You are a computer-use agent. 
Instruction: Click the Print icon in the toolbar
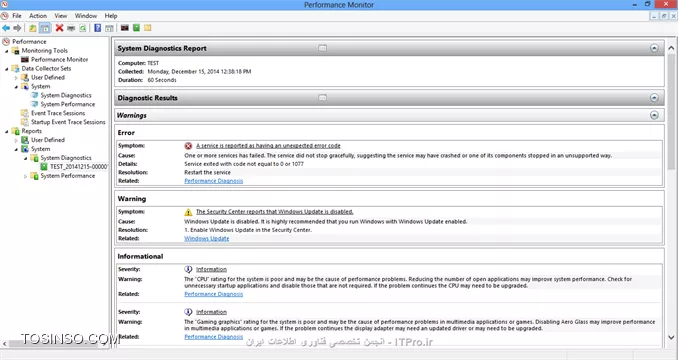71,28
